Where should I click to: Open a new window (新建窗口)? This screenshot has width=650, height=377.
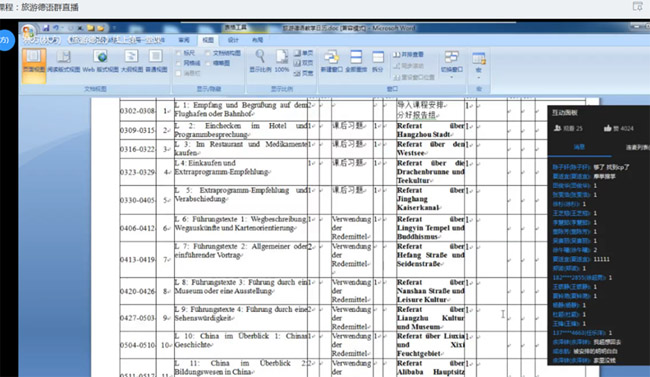(331, 61)
